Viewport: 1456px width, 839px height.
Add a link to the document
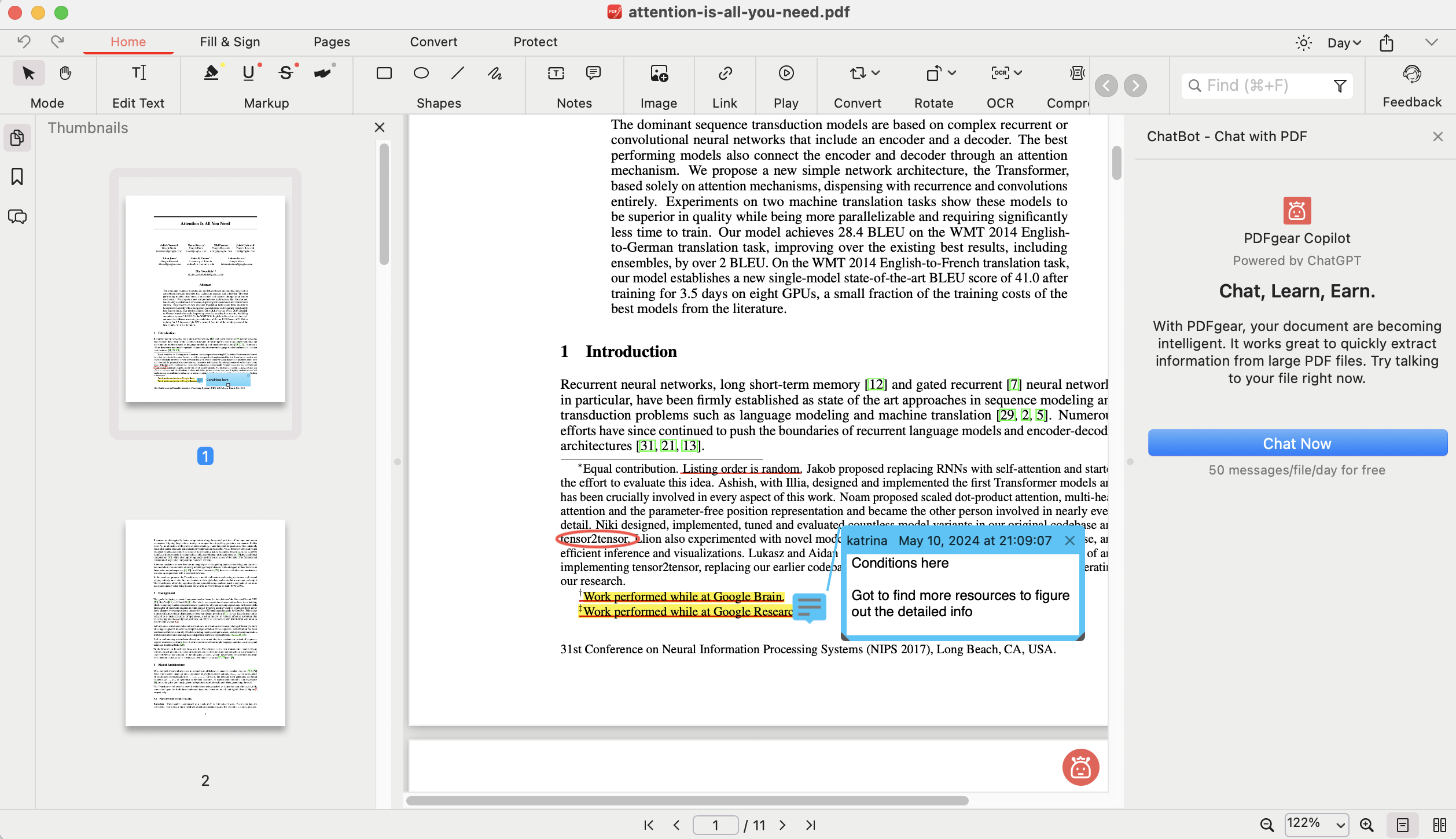pos(725,73)
